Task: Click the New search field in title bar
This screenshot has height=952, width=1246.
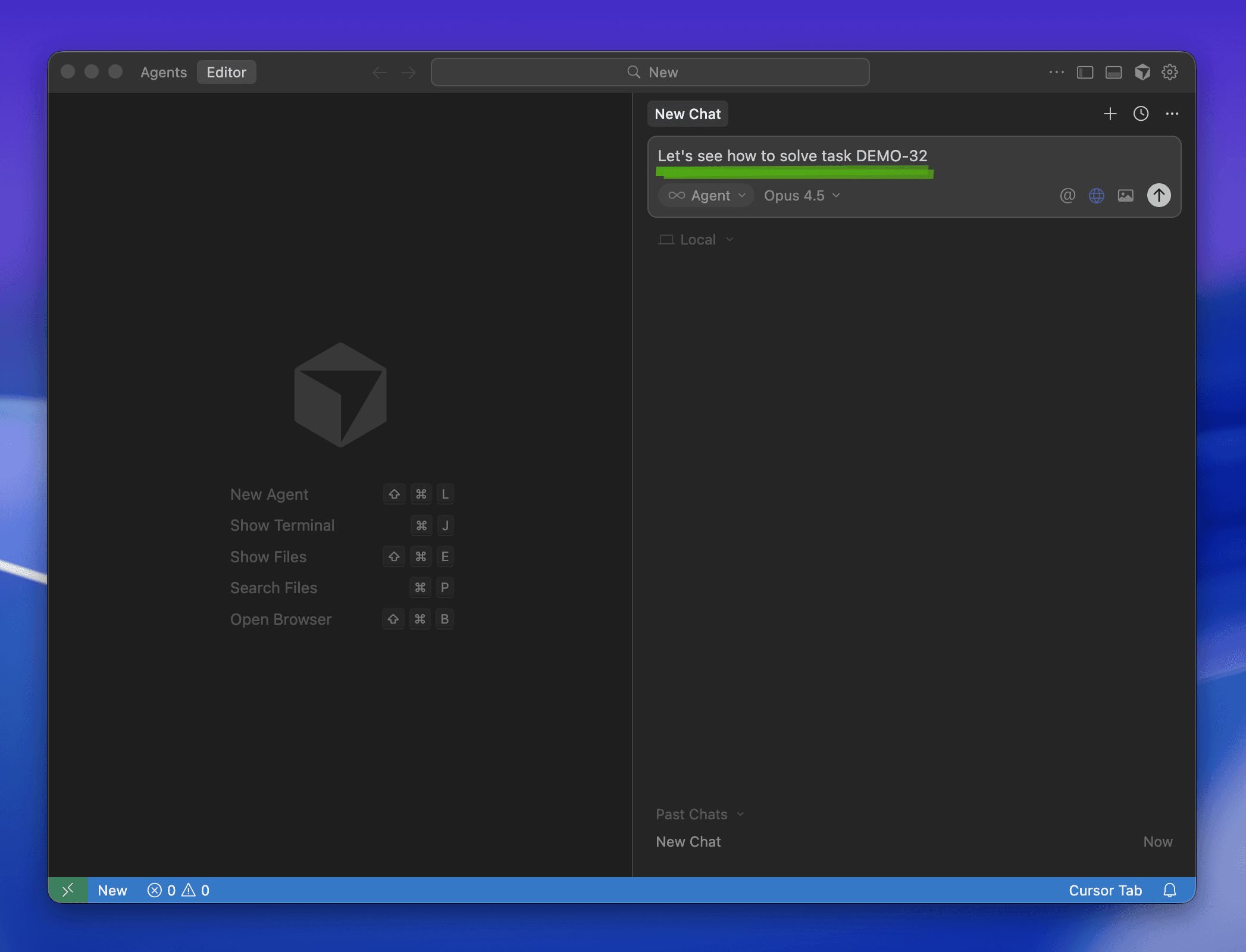Action: 650,72
